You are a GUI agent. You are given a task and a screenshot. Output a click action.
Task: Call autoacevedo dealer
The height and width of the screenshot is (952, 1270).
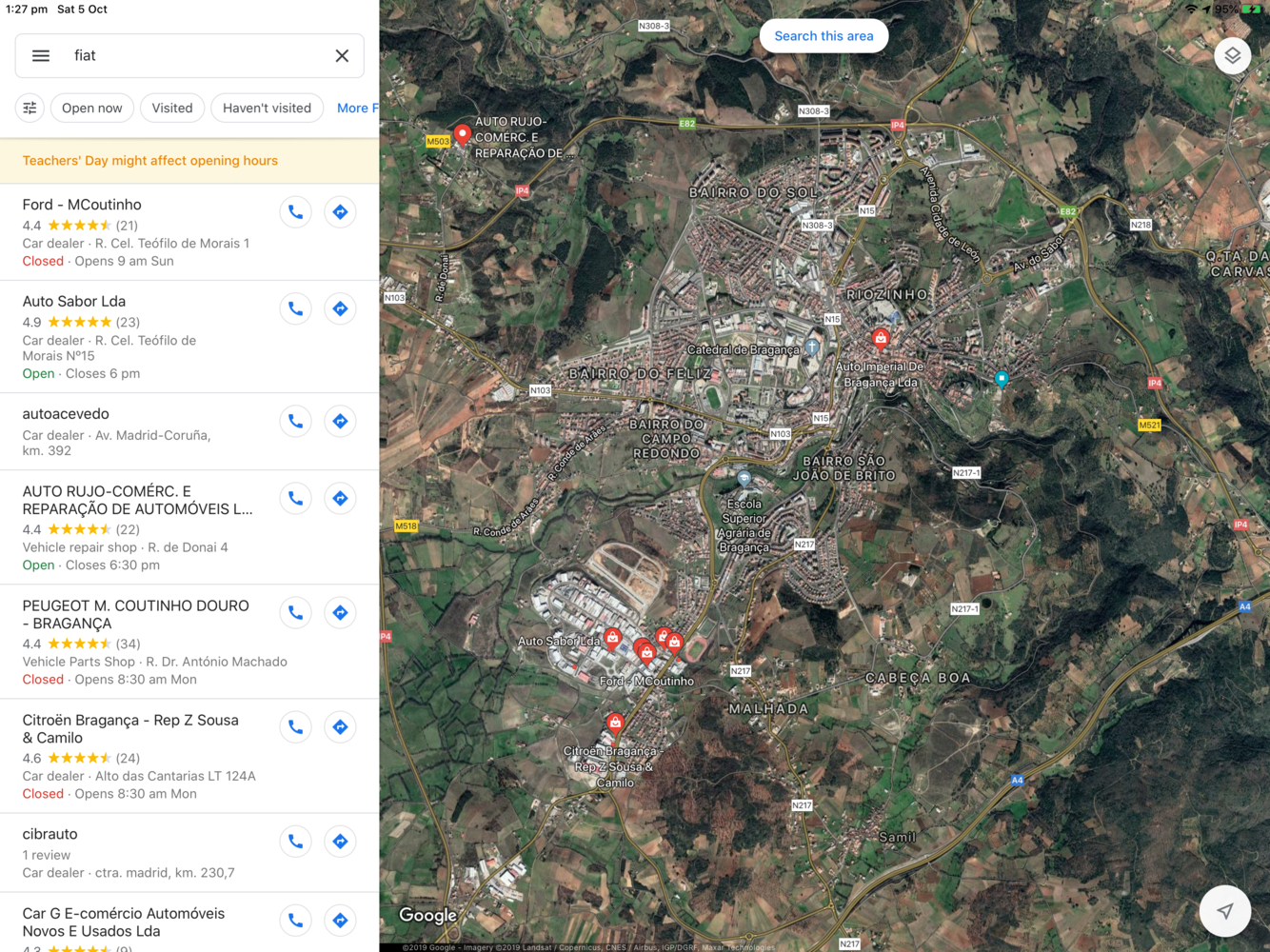[296, 421]
